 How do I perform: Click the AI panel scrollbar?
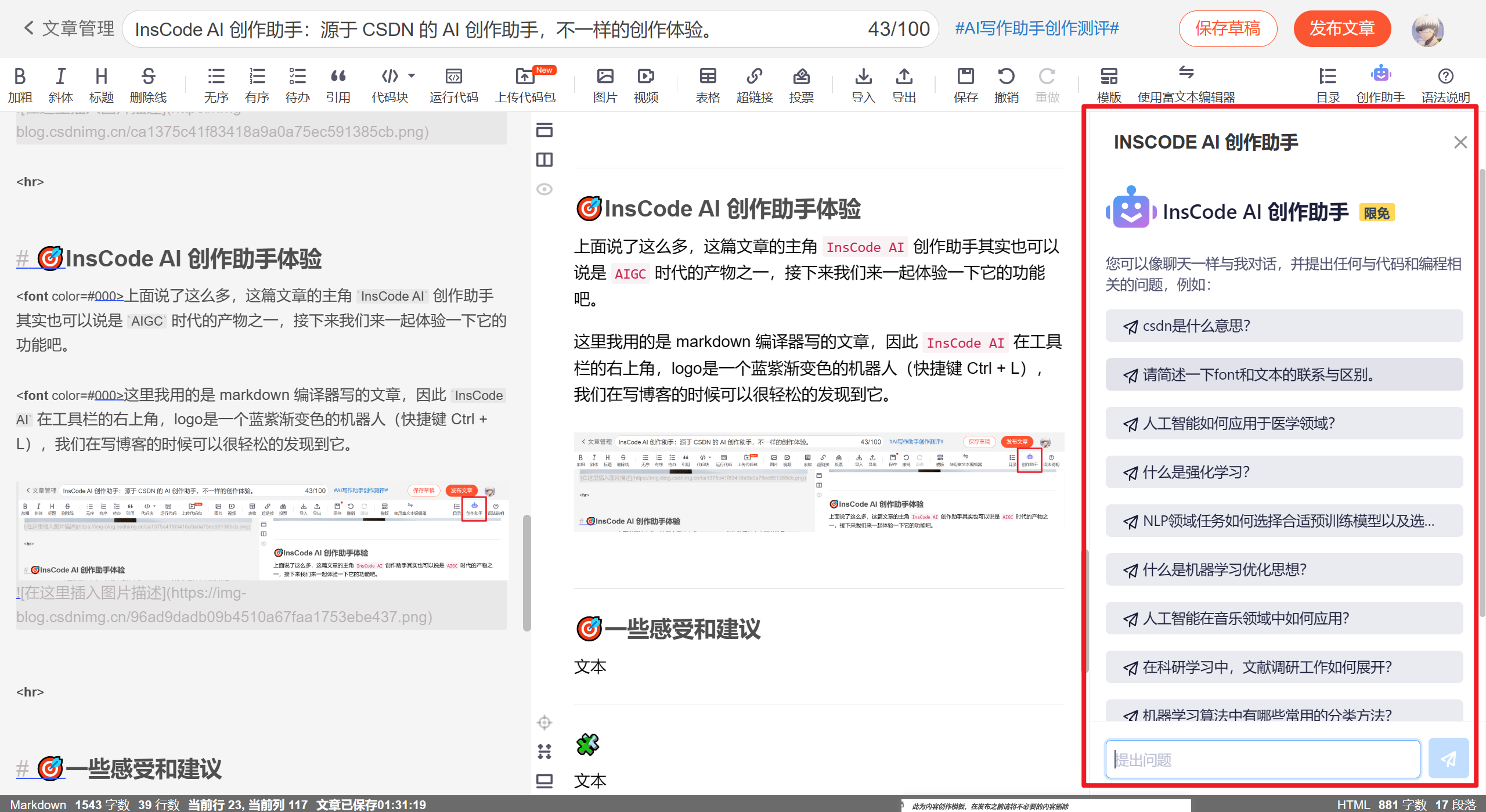tap(1482, 392)
